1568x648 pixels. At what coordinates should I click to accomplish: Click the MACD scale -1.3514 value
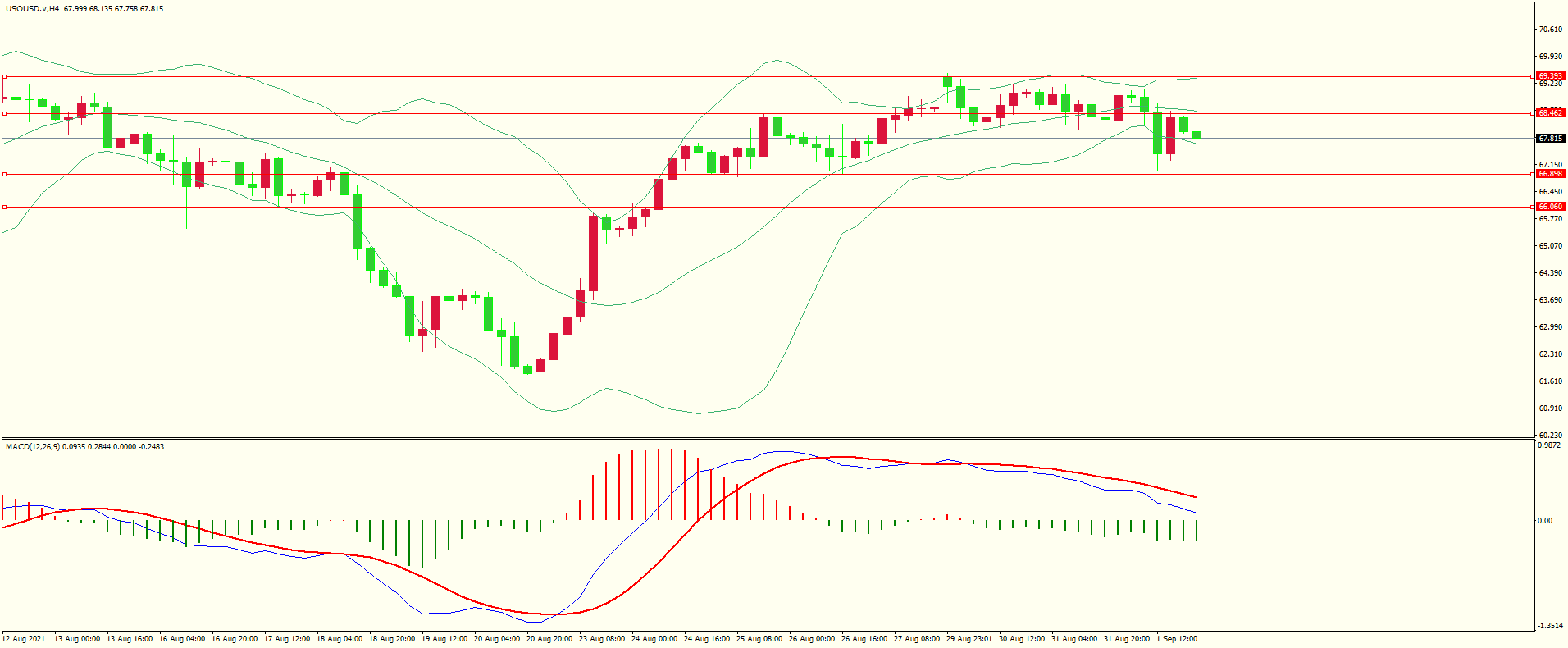(x=1550, y=626)
